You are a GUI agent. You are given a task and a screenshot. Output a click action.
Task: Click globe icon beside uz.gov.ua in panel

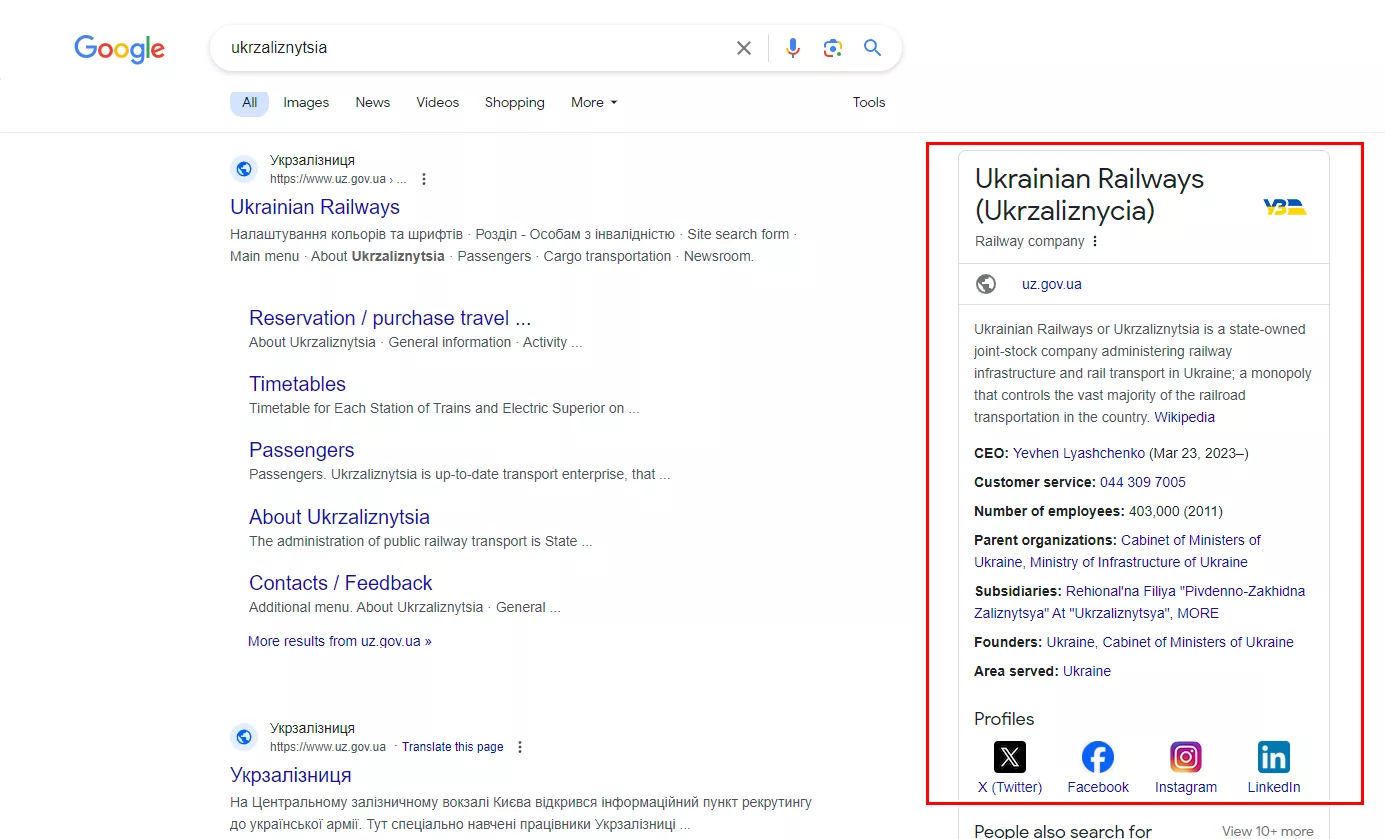[x=986, y=284]
